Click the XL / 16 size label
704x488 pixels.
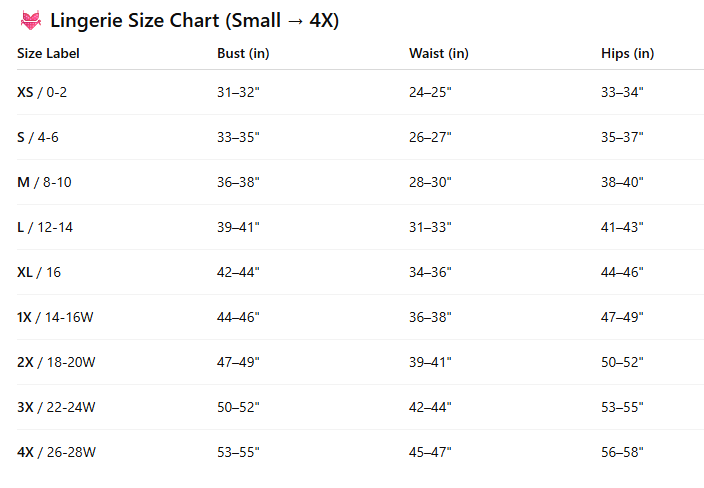click(x=39, y=272)
